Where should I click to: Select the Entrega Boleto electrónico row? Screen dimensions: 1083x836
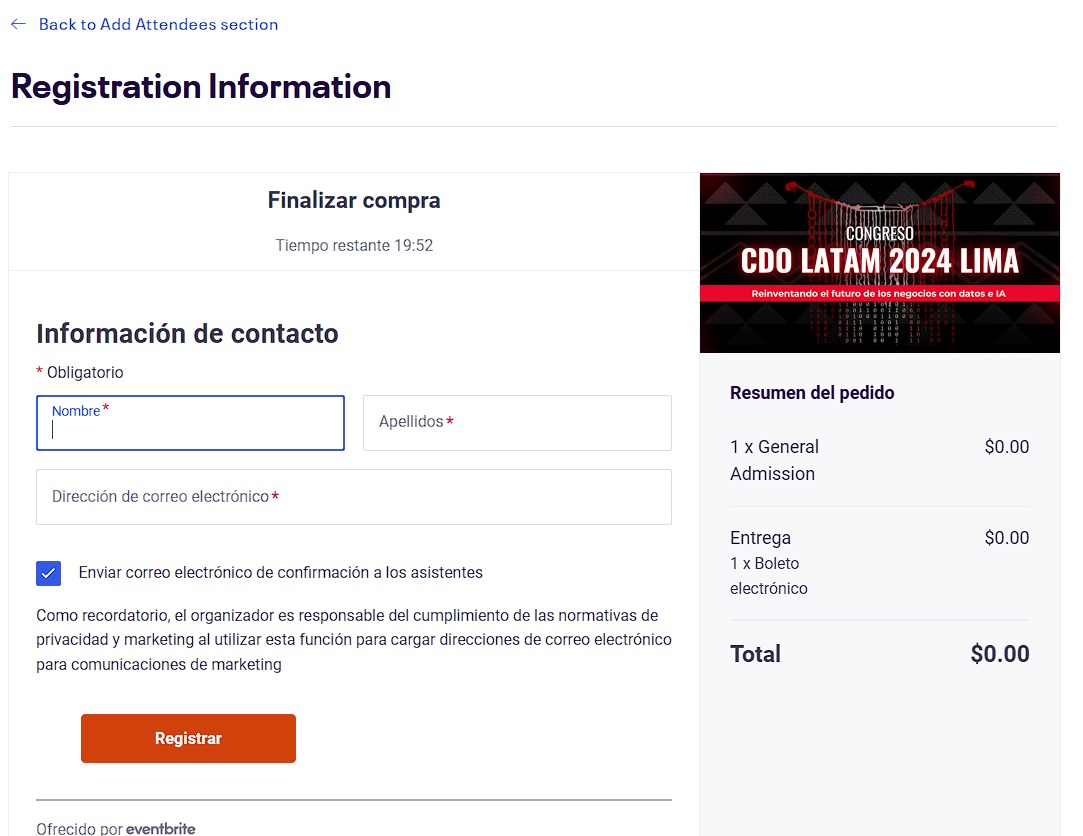(879, 562)
